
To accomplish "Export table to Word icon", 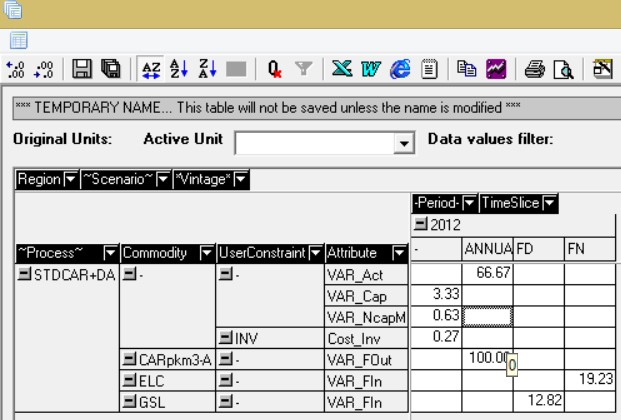I will point(371,69).
